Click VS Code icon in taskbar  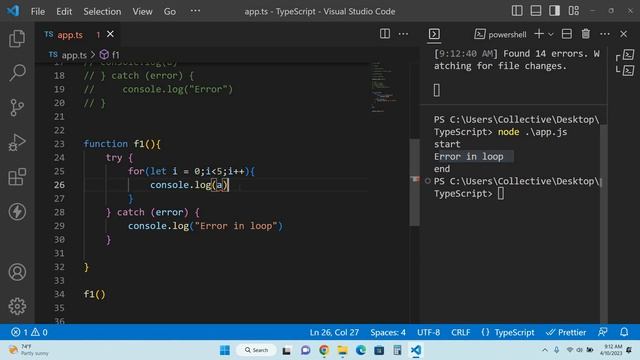coord(416,350)
